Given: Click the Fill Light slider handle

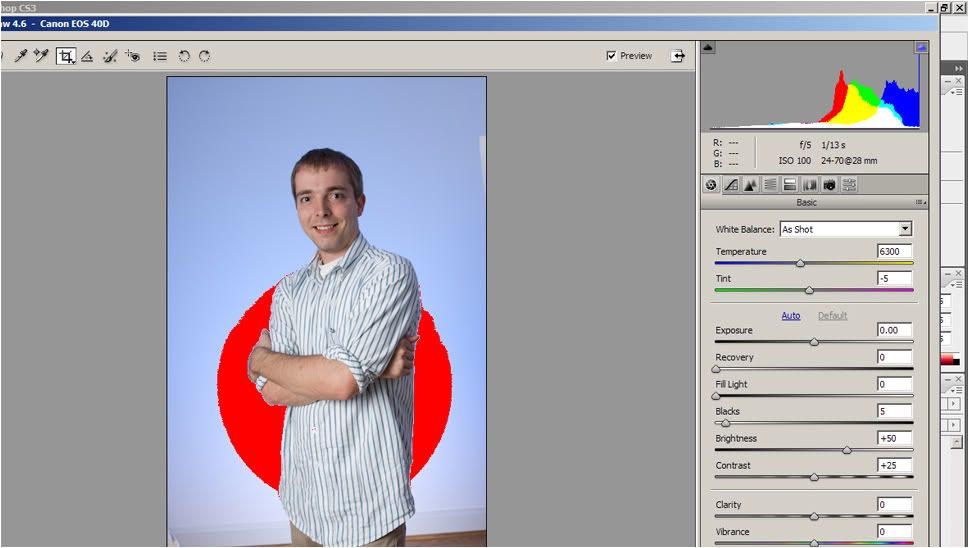Looking at the screenshot, I should click(716, 396).
